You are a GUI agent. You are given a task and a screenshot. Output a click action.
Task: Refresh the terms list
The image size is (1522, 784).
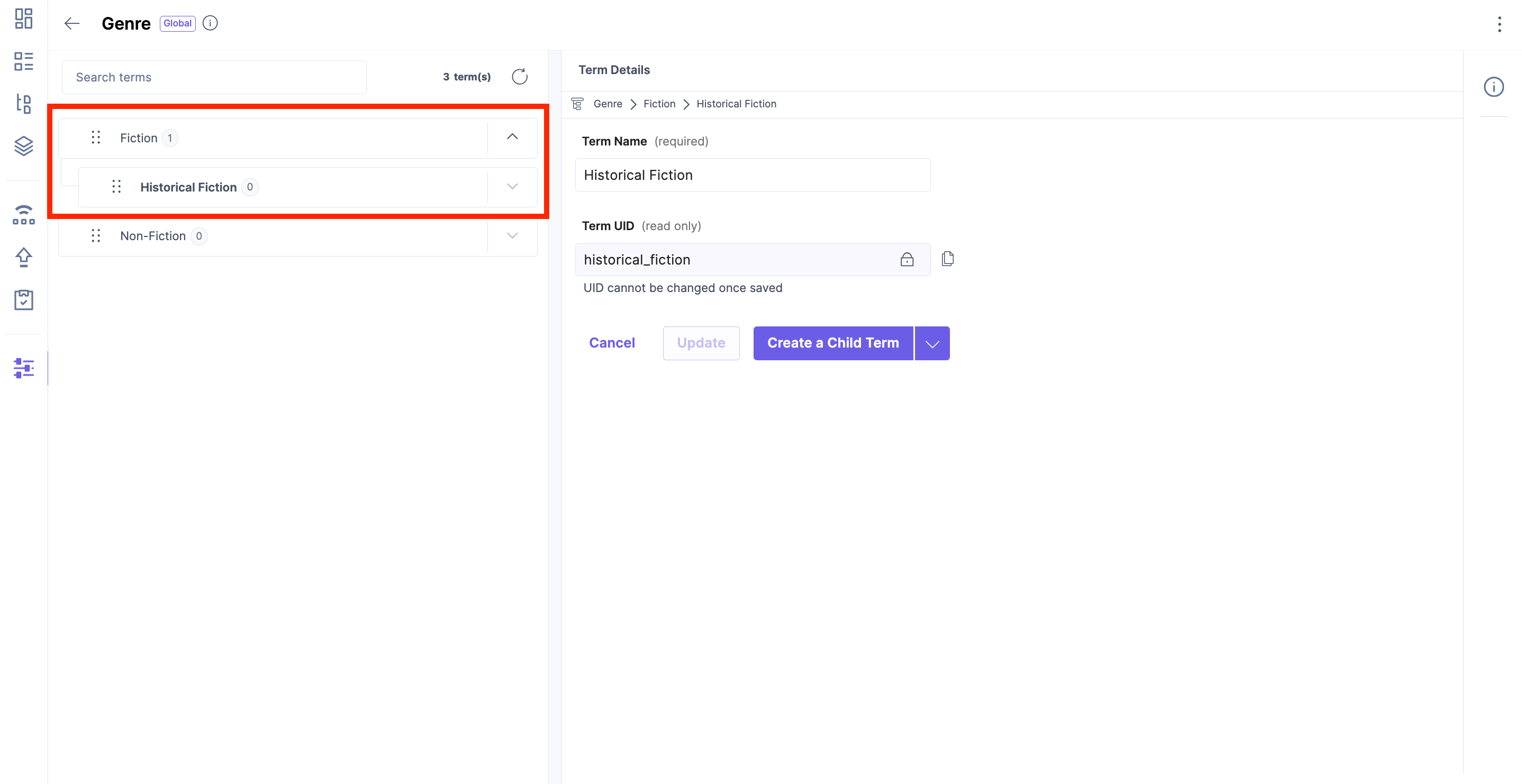pos(519,77)
